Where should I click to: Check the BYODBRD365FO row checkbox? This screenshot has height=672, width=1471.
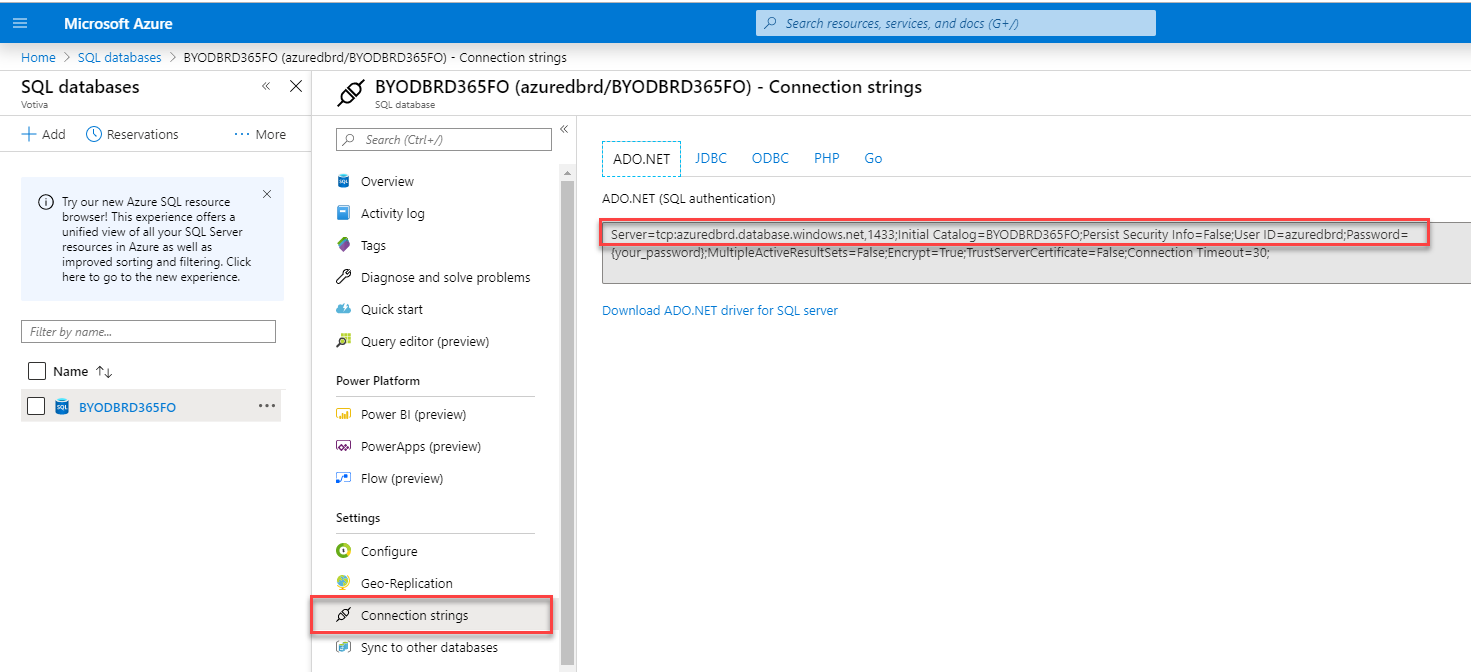click(36, 406)
